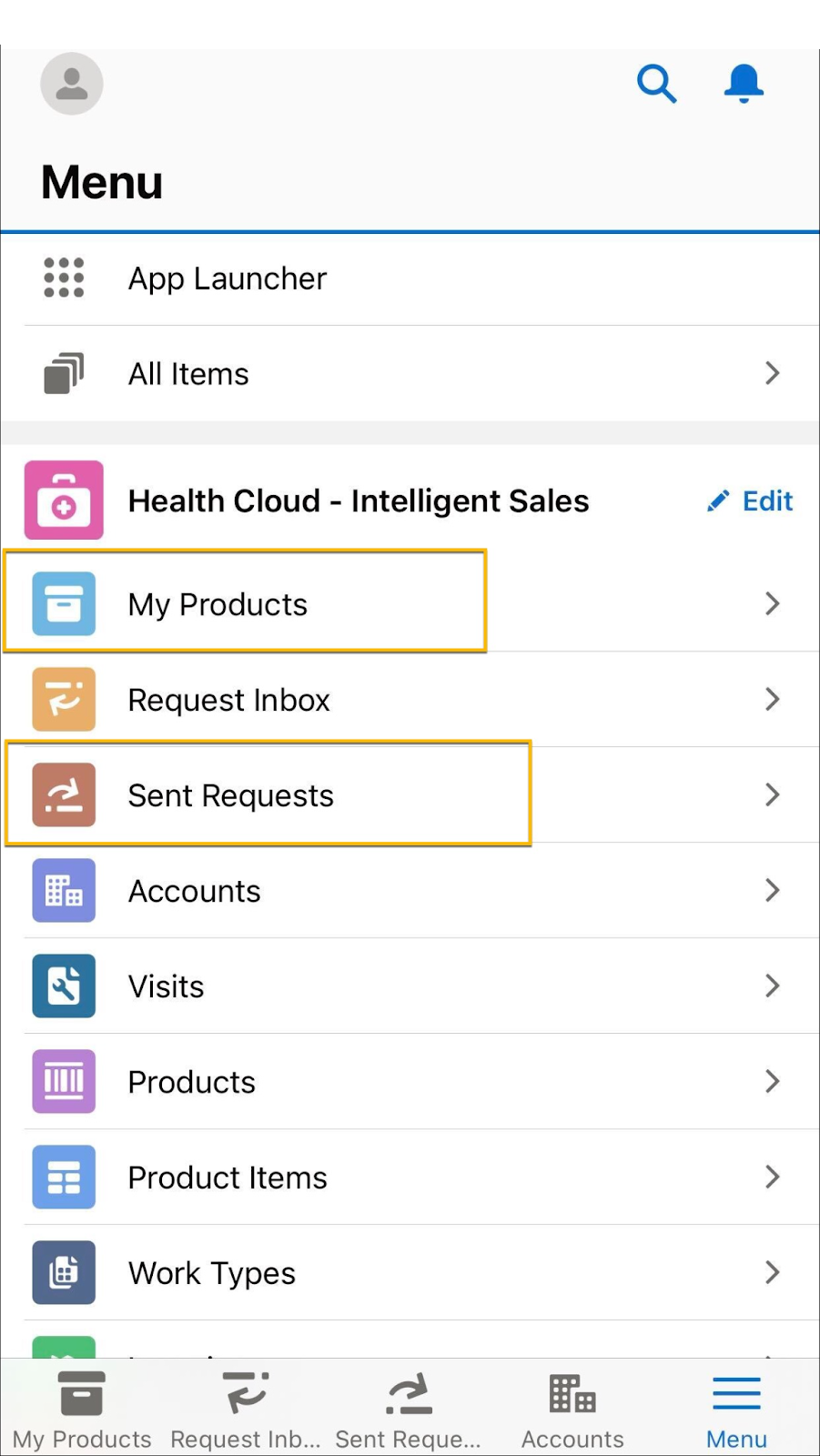Tap the Product Items table icon
The height and width of the screenshot is (1456, 820).
point(64,1177)
